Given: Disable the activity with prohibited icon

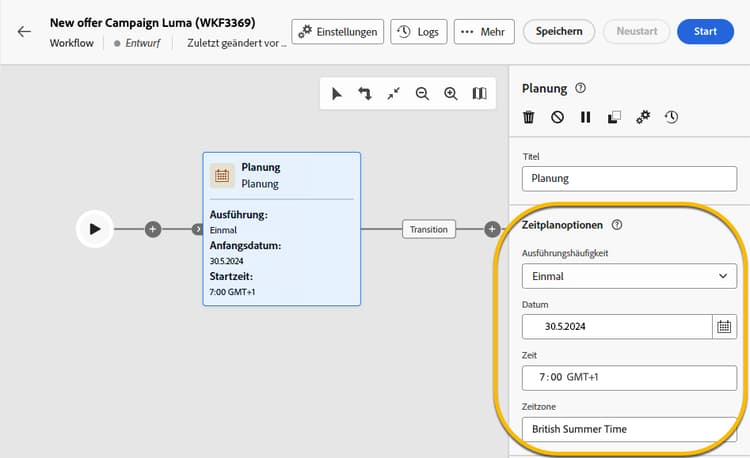Looking at the screenshot, I should tap(557, 117).
